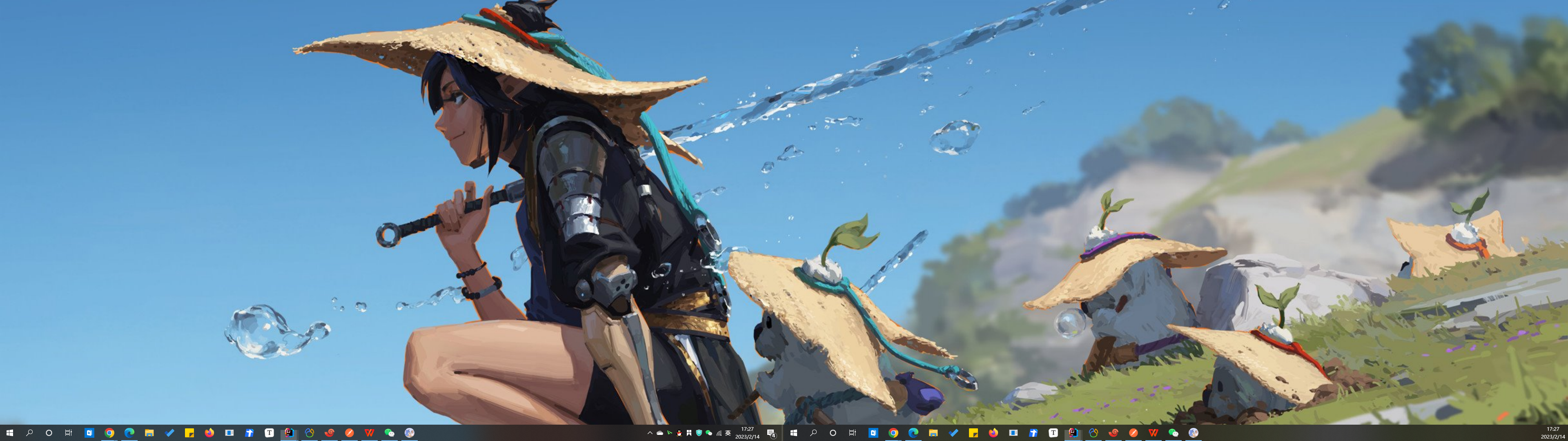Open the Wi-Fi network tray icon
Screen dimensions: 1568x441
(719, 433)
